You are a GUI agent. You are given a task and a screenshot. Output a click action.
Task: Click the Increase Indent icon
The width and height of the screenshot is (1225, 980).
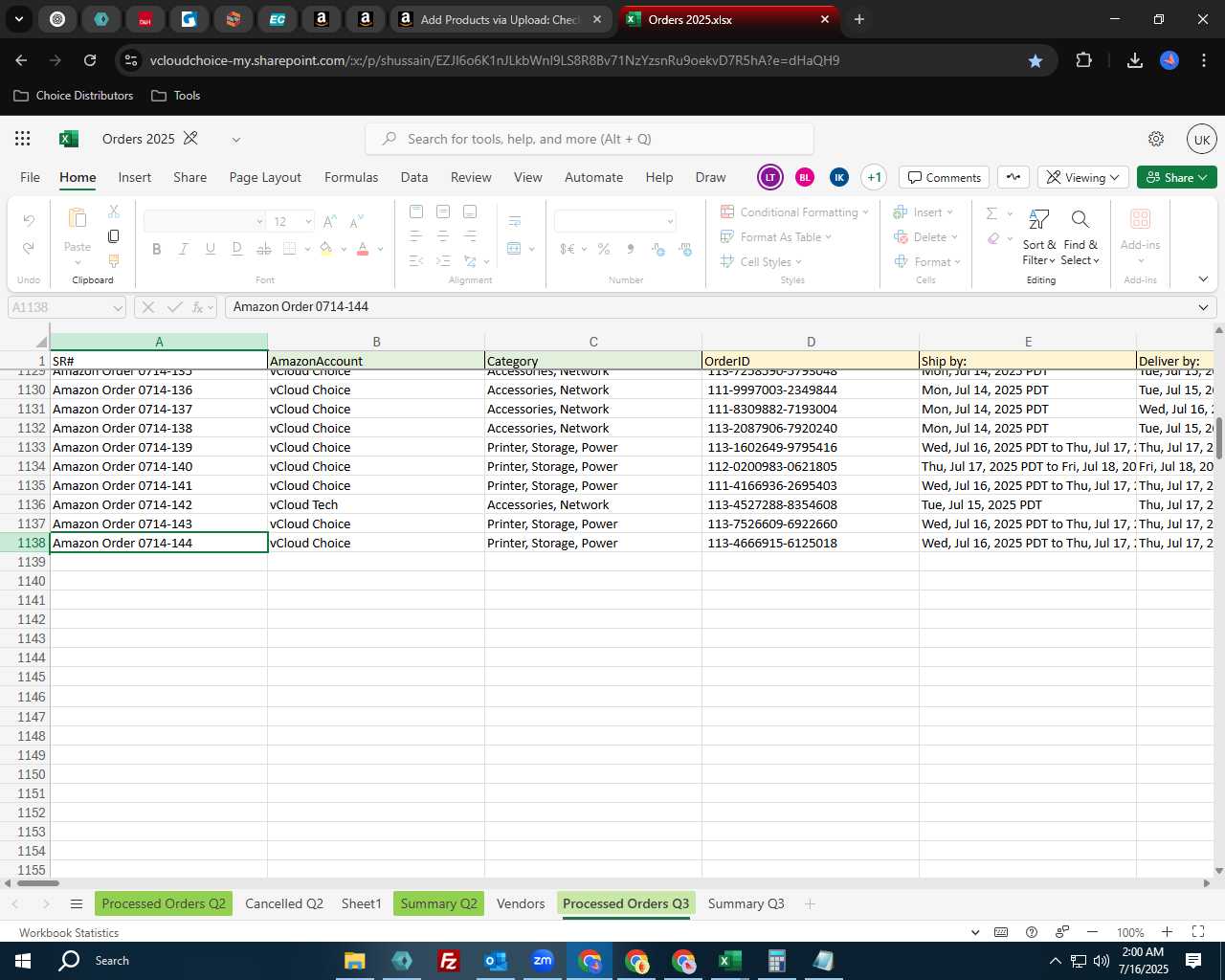[443, 260]
